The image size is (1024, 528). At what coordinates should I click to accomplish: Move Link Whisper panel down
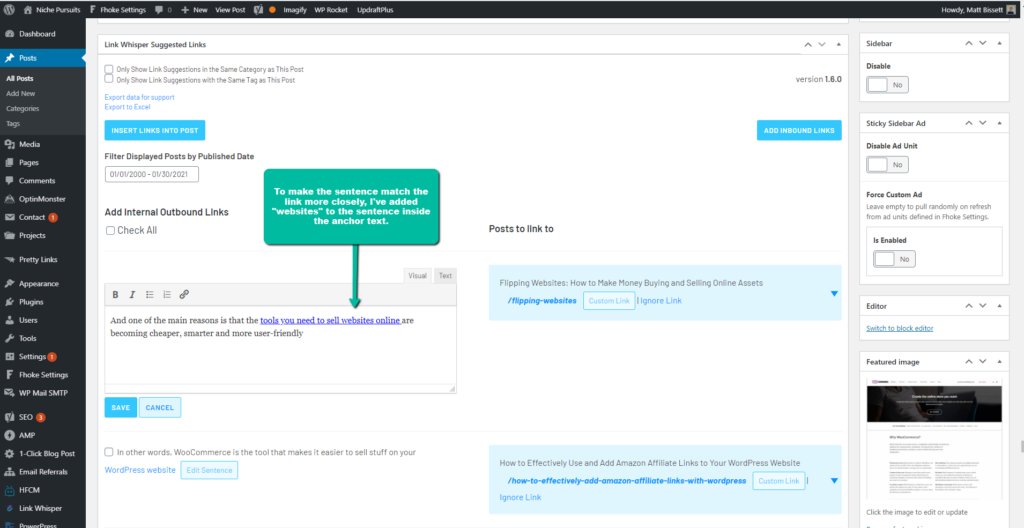(x=822, y=44)
